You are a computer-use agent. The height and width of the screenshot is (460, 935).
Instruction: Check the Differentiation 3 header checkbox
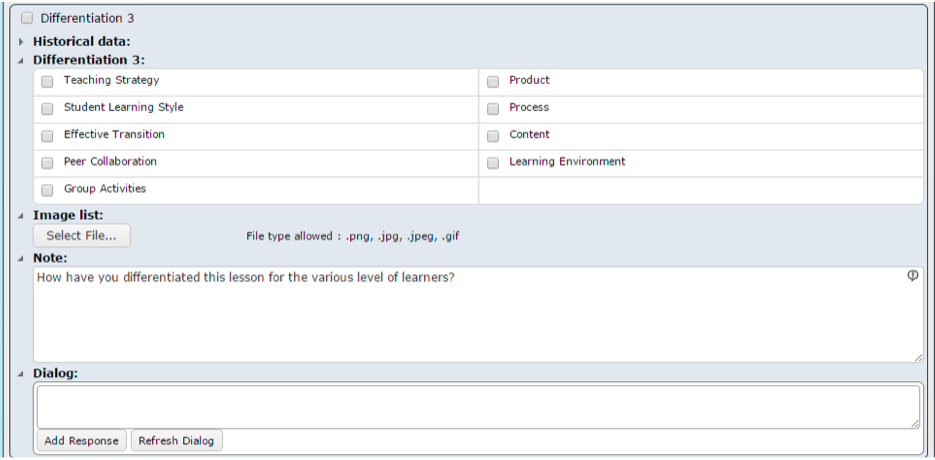tap(27, 18)
